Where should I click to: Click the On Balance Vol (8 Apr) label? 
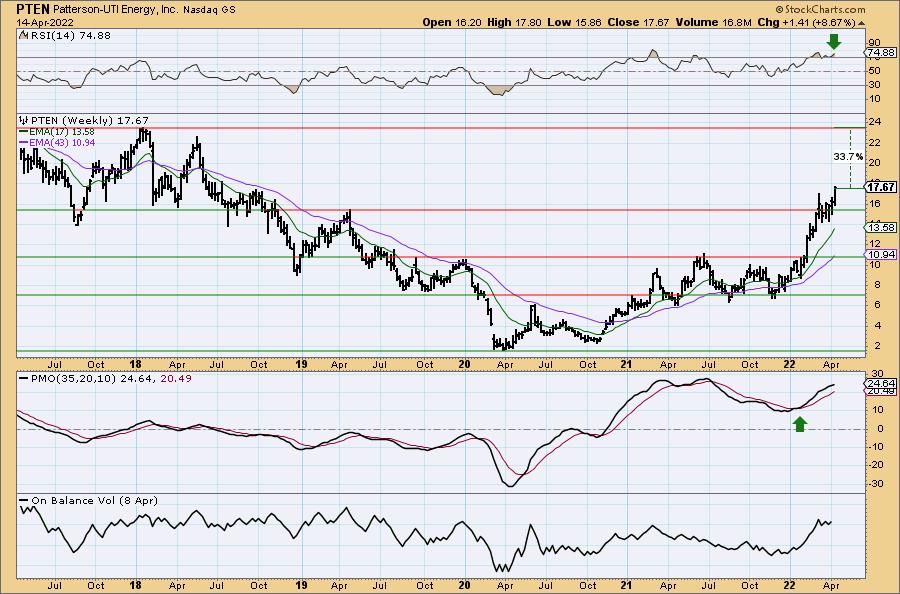pos(94,500)
